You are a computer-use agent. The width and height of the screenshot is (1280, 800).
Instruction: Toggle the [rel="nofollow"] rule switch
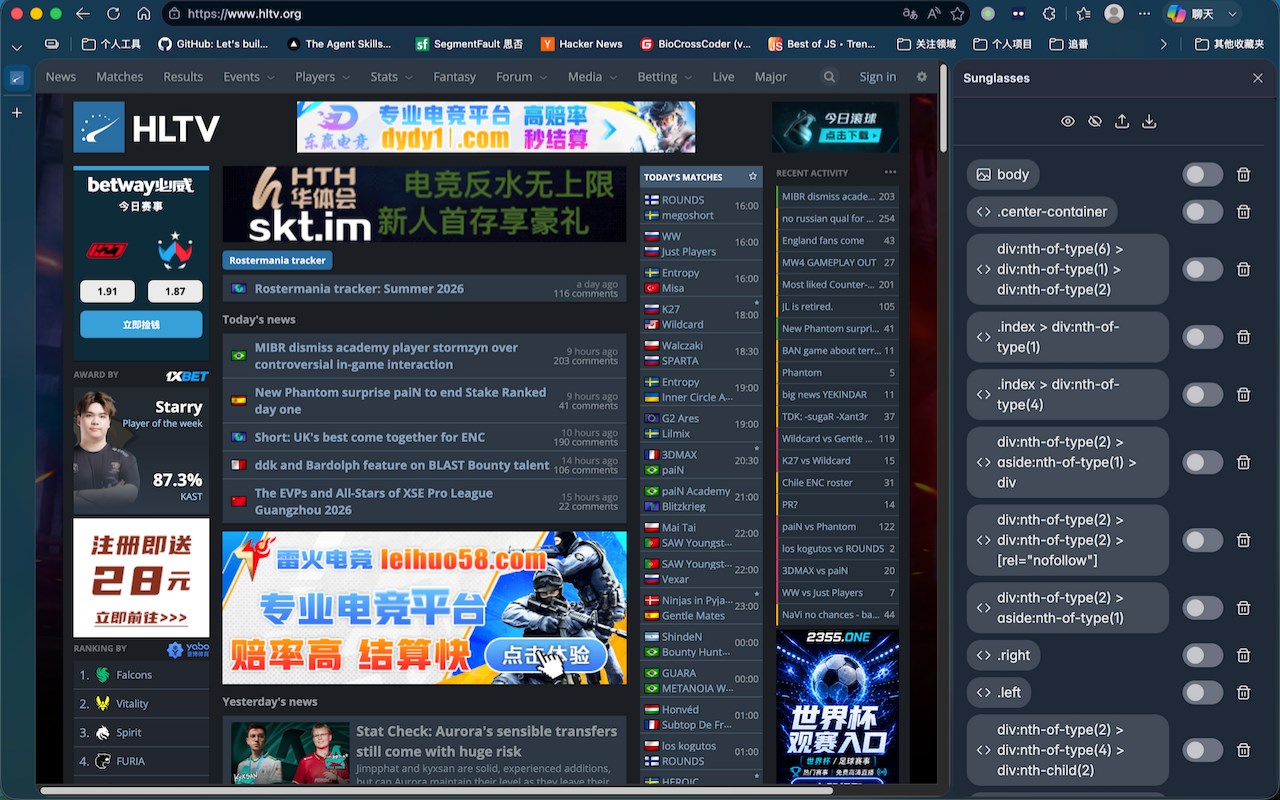point(1202,540)
